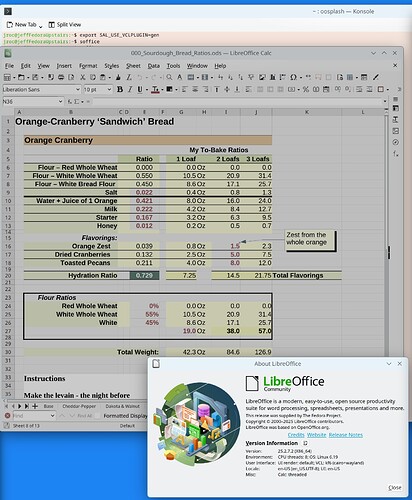The image size is (412, 500).
Task: Open Find and Replace magnifier icon
Action: point(169,77)
